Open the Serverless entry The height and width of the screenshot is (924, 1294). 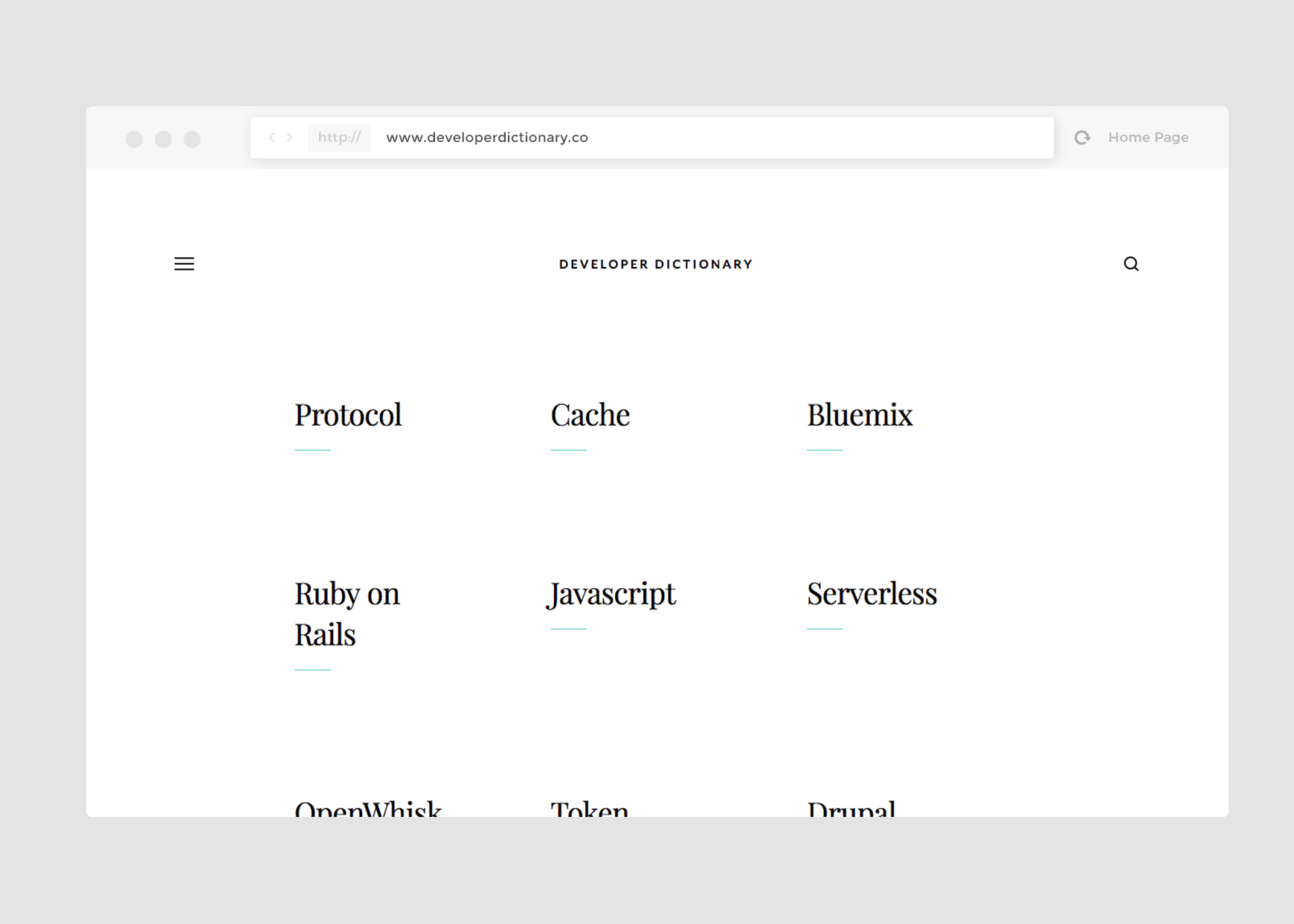[872, 594]
